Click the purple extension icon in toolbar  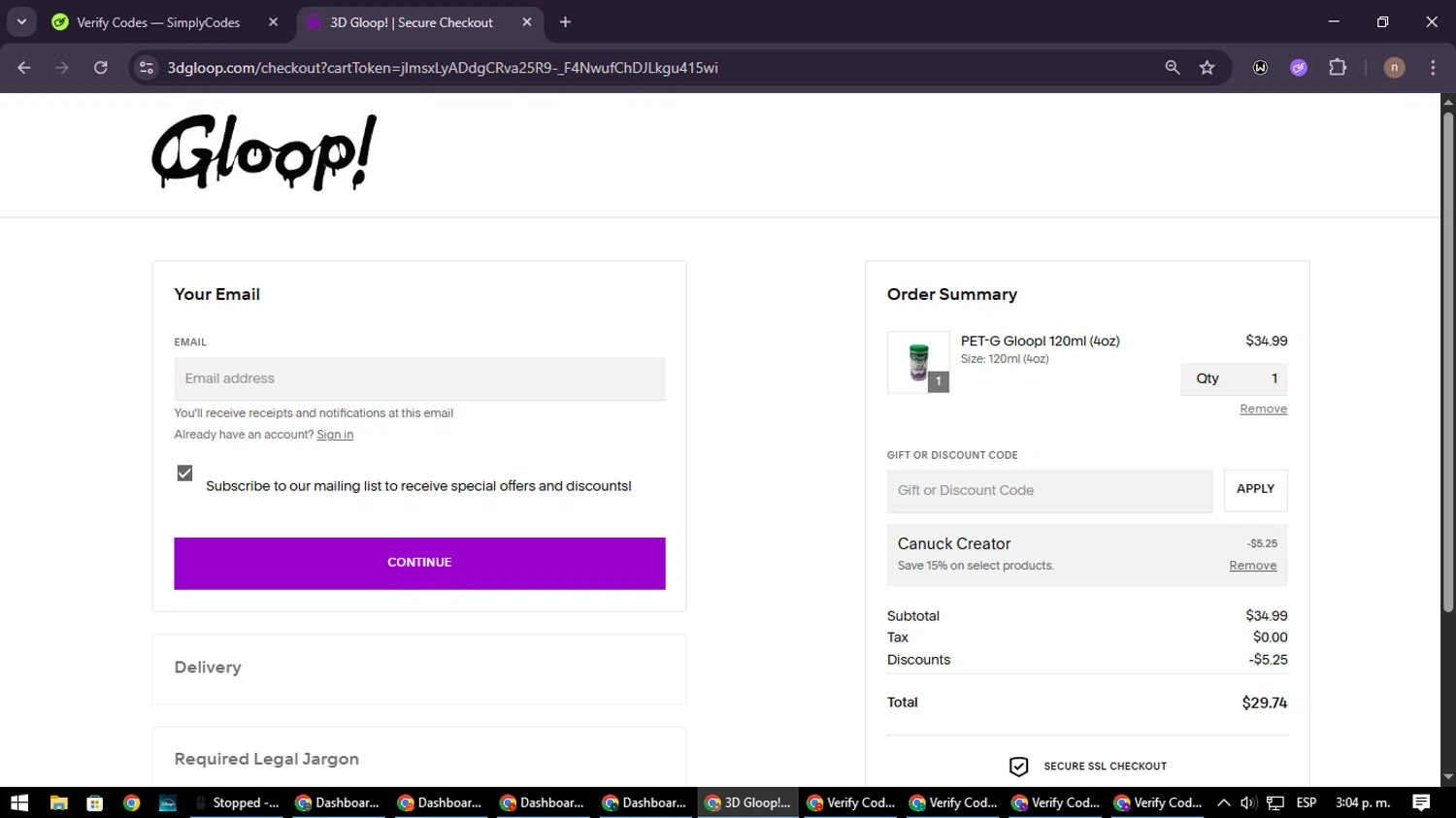1299,68
